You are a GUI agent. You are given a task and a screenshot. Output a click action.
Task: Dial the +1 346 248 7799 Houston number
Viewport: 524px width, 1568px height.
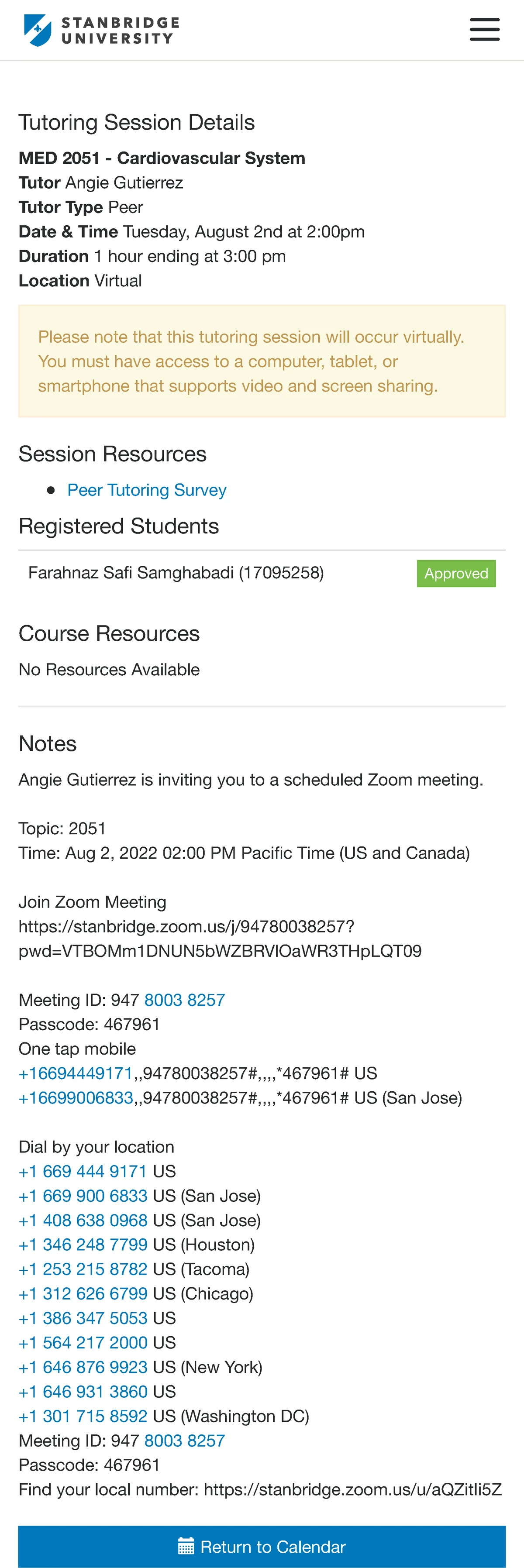pos(83,1245)
